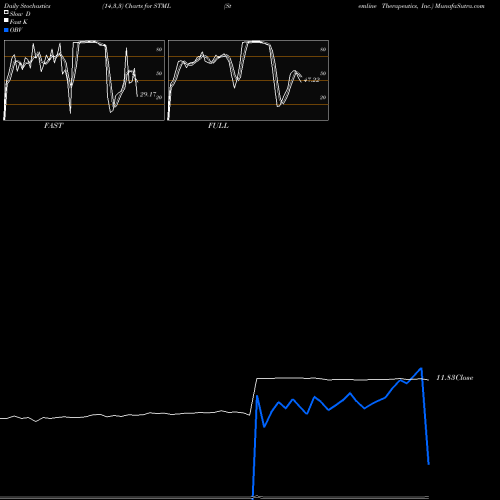Screen dimensions: 500x500
Task: Click the 50 level label in FULL chart
Action: pyautogui.click(x=323, y=73)
